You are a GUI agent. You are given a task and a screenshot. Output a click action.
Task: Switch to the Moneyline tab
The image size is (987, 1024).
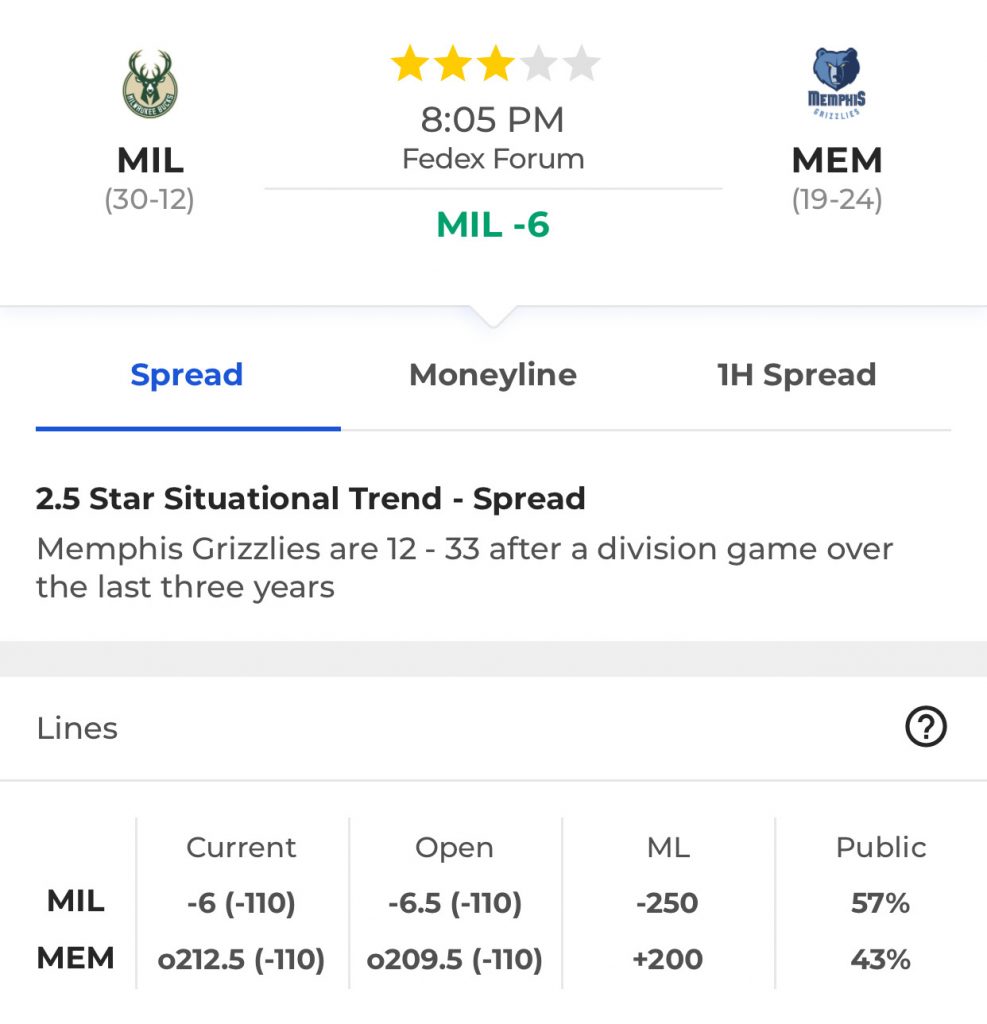[493, 375]
